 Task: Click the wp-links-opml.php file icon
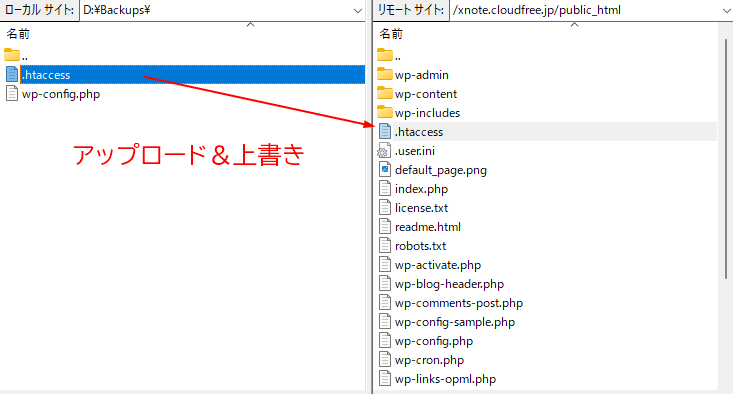pyautogui.click(x=385, y=379)
